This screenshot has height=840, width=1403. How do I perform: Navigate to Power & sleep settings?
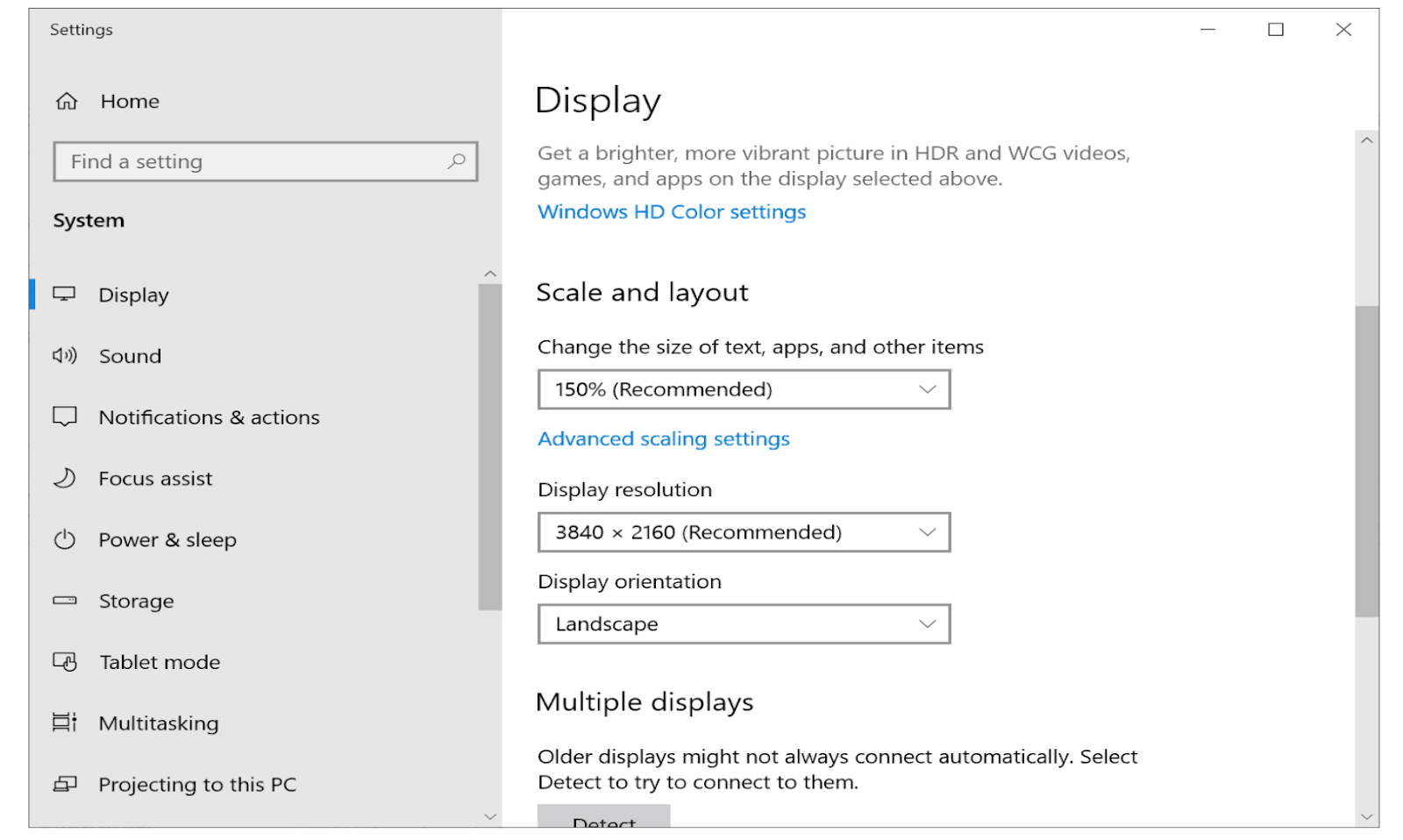click(167, 539)
